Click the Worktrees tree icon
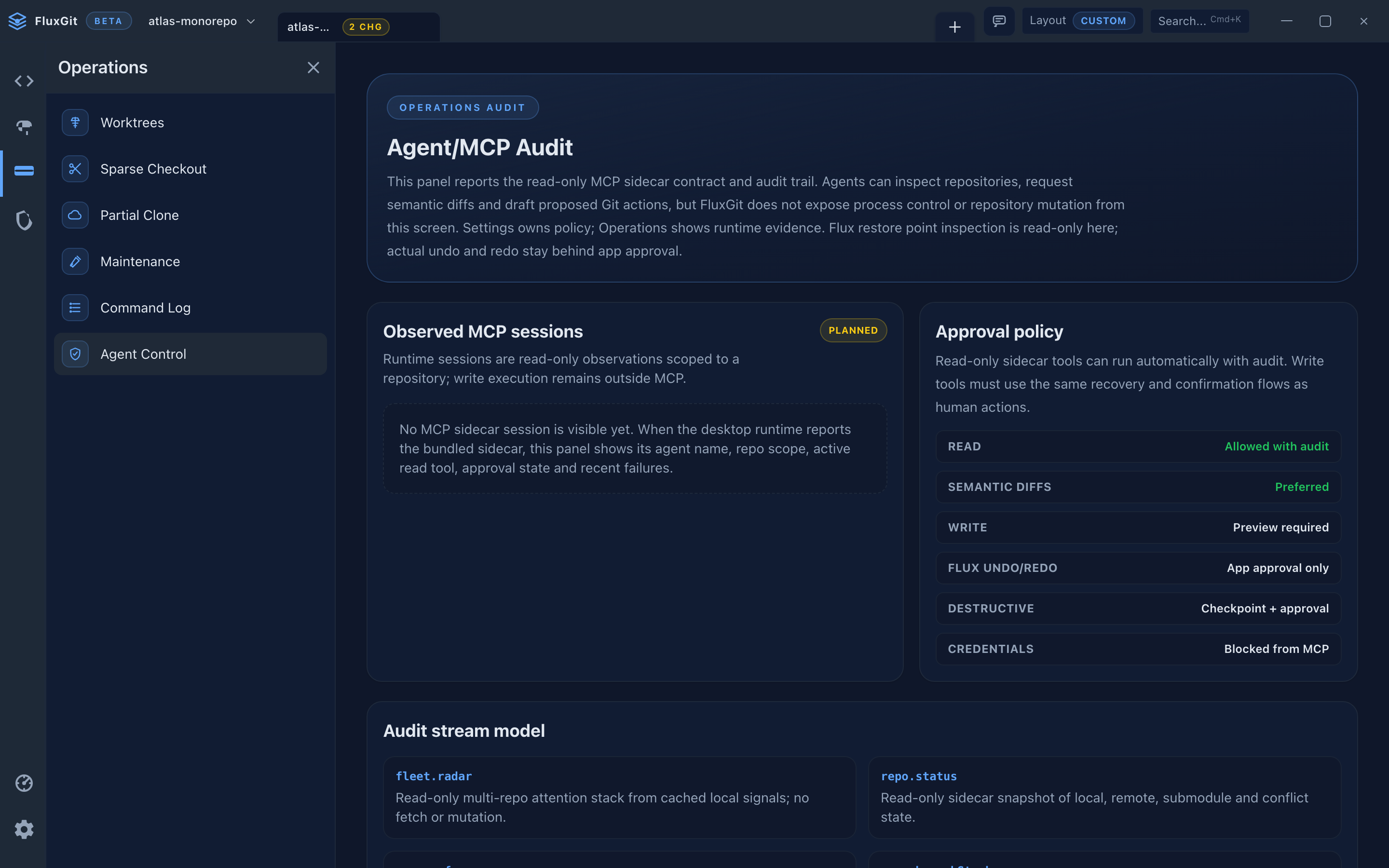The image size is (1389, 868). [75, 122]
